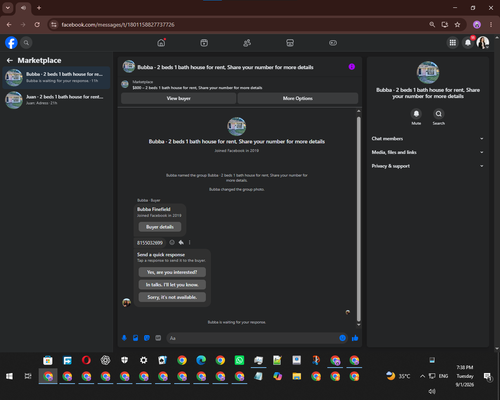Open the File Explorer folder on taskbar
This screenshot has width=500, height=400.
(x=297, y=376)
